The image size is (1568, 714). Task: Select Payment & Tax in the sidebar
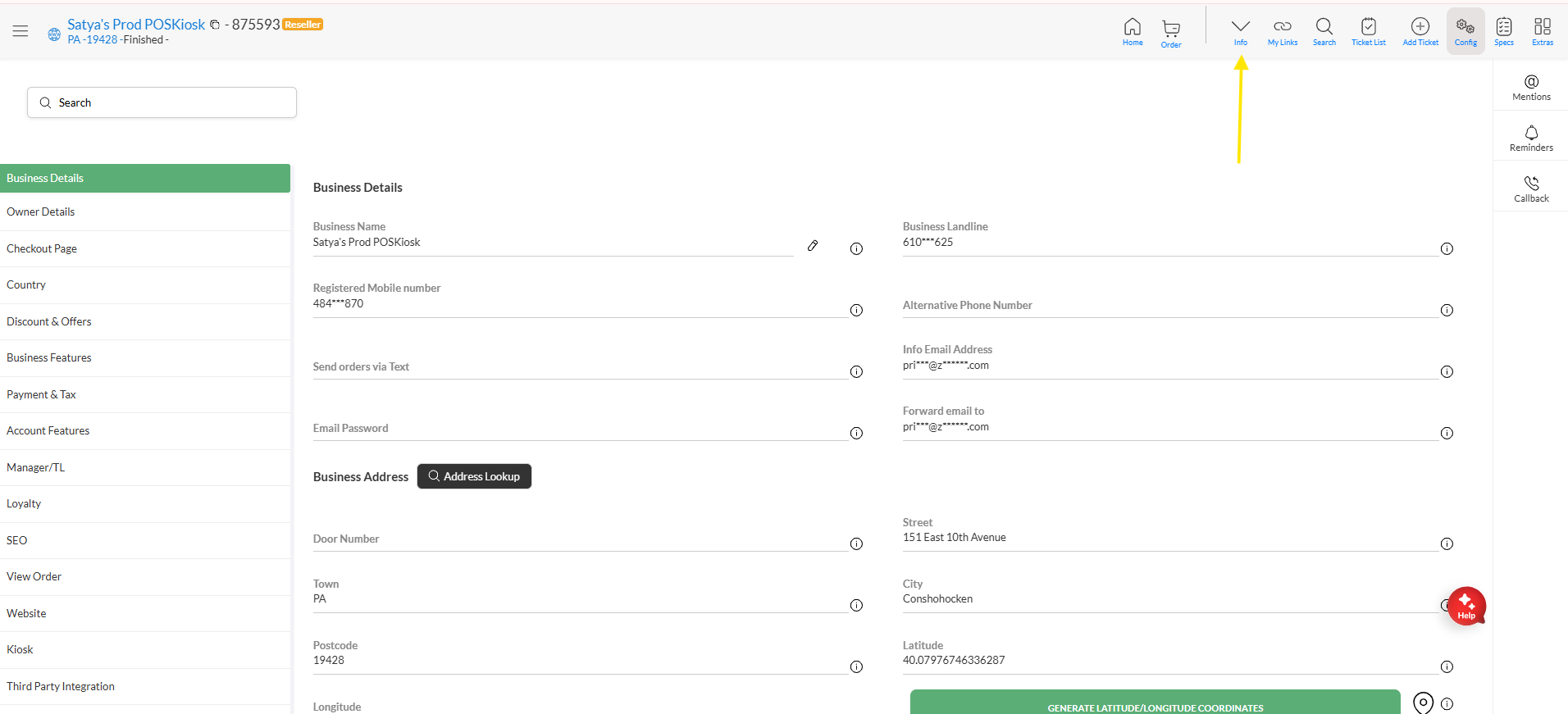pyautogui.click(x=41, y=394)
